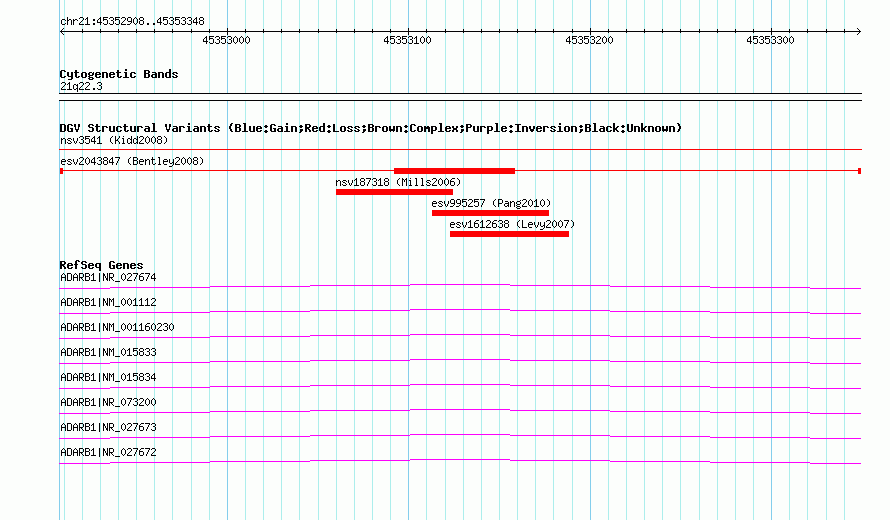Image resolution: width=890 pixels, height=520 pixels.
Task: Select the ADARB1|NM_001112 transcript label
Action: 108,303
